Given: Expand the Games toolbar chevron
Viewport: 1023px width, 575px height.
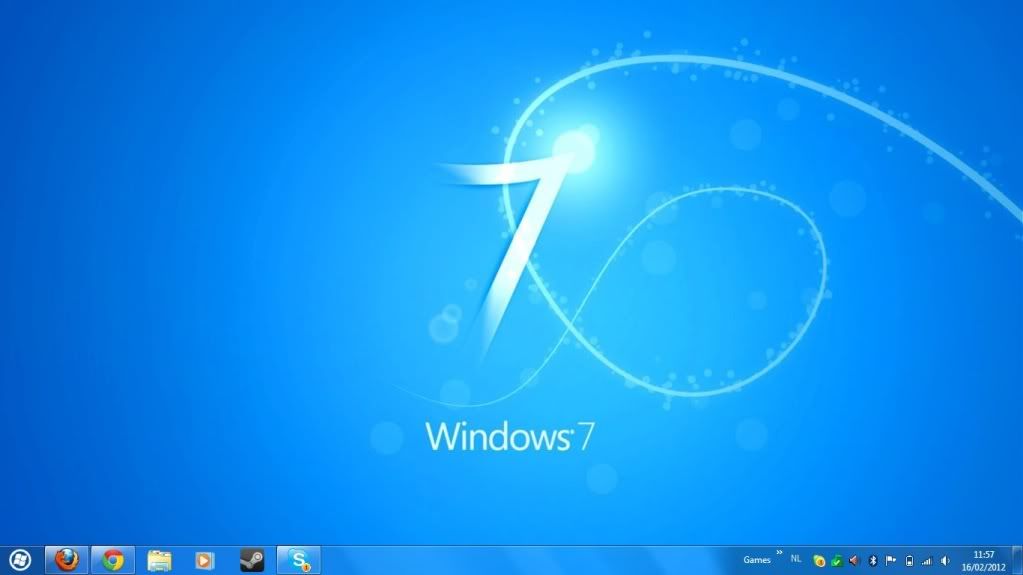Looking at the screenshot, I should coord(779,553).
